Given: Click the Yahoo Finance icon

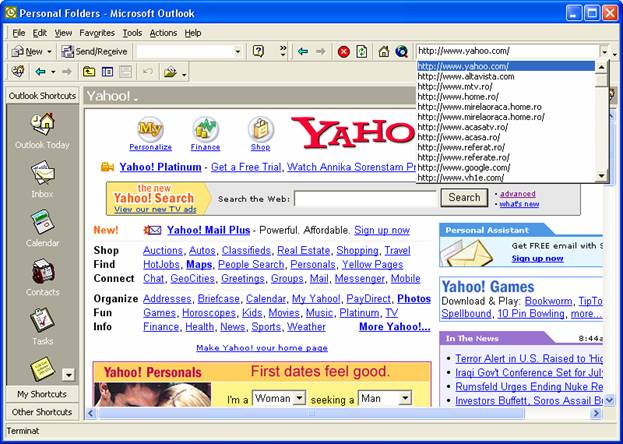Looking at the screenshot, I should (205, 129).
